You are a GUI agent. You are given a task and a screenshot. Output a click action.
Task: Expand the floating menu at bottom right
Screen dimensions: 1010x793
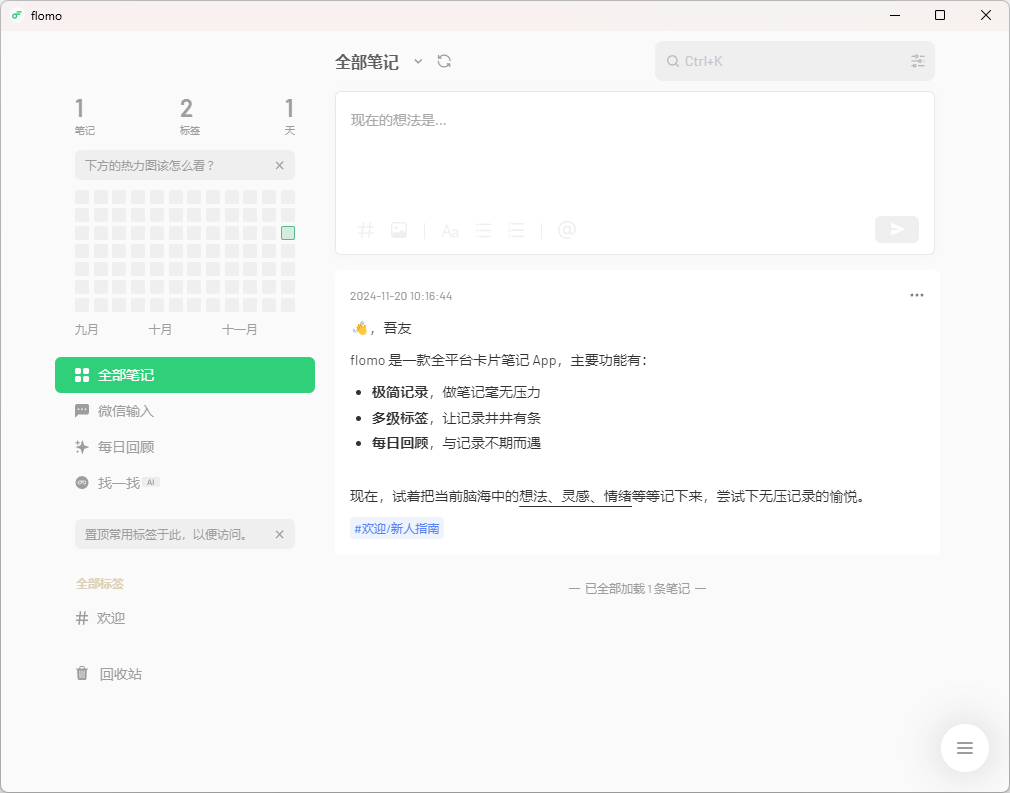coord(964,748)
